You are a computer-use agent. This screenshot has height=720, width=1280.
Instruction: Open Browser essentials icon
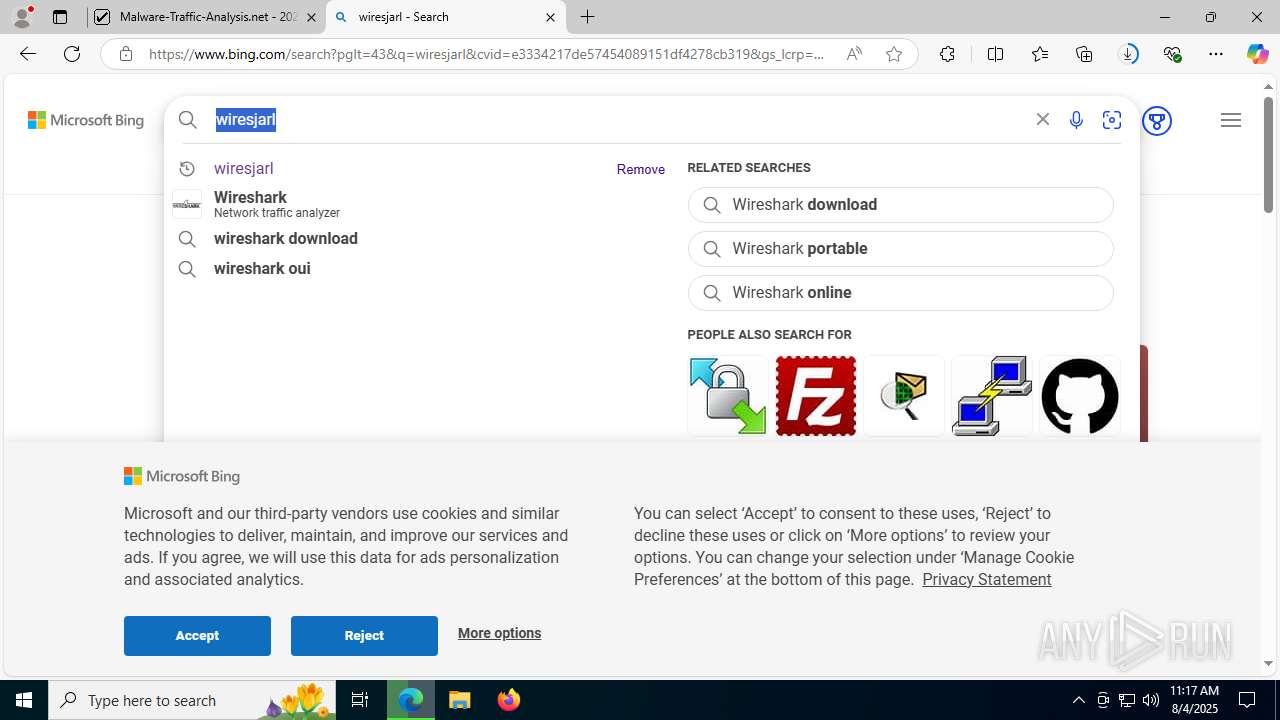pyautogui.click(x=1173, y=54)
